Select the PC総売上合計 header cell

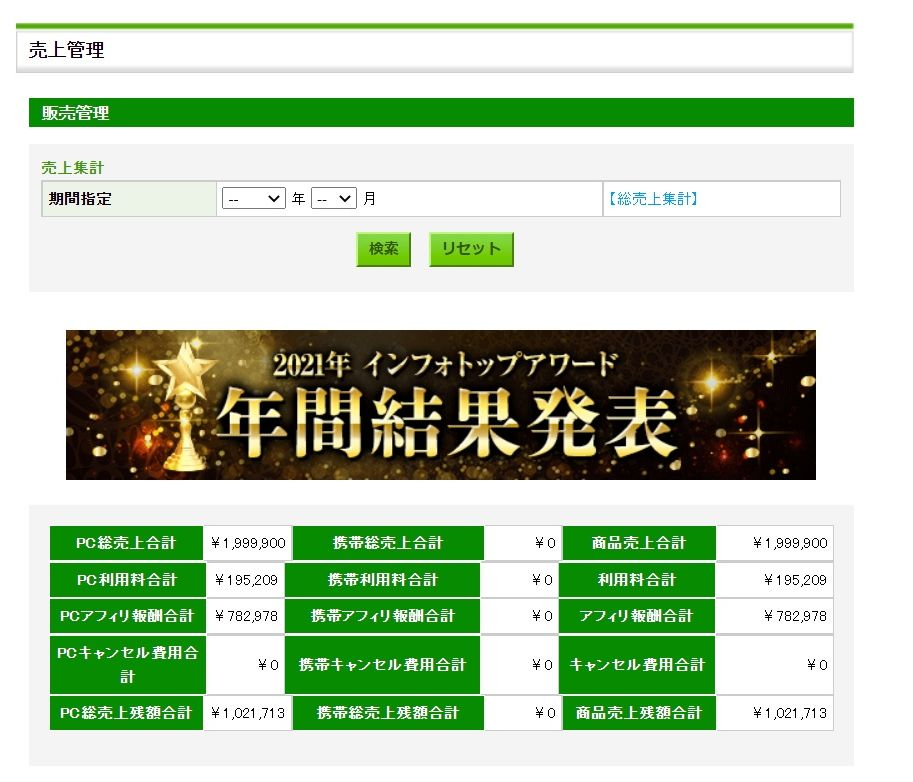tap(126, 543)
